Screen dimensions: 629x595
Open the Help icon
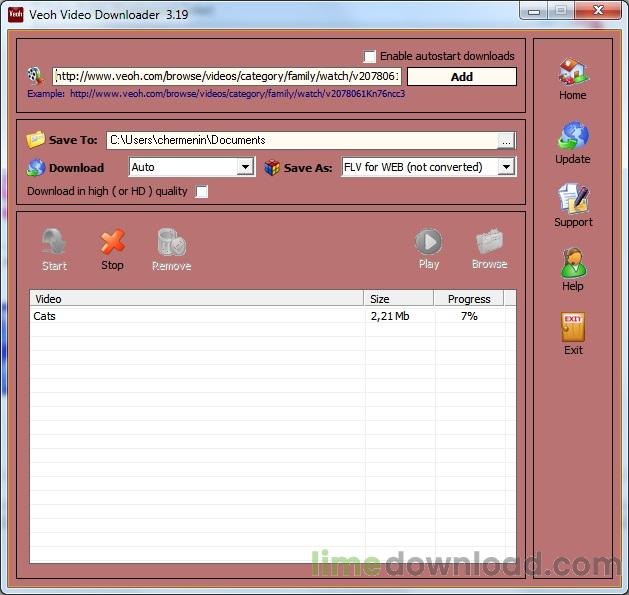pyautogui.click(x=573, y=263)
